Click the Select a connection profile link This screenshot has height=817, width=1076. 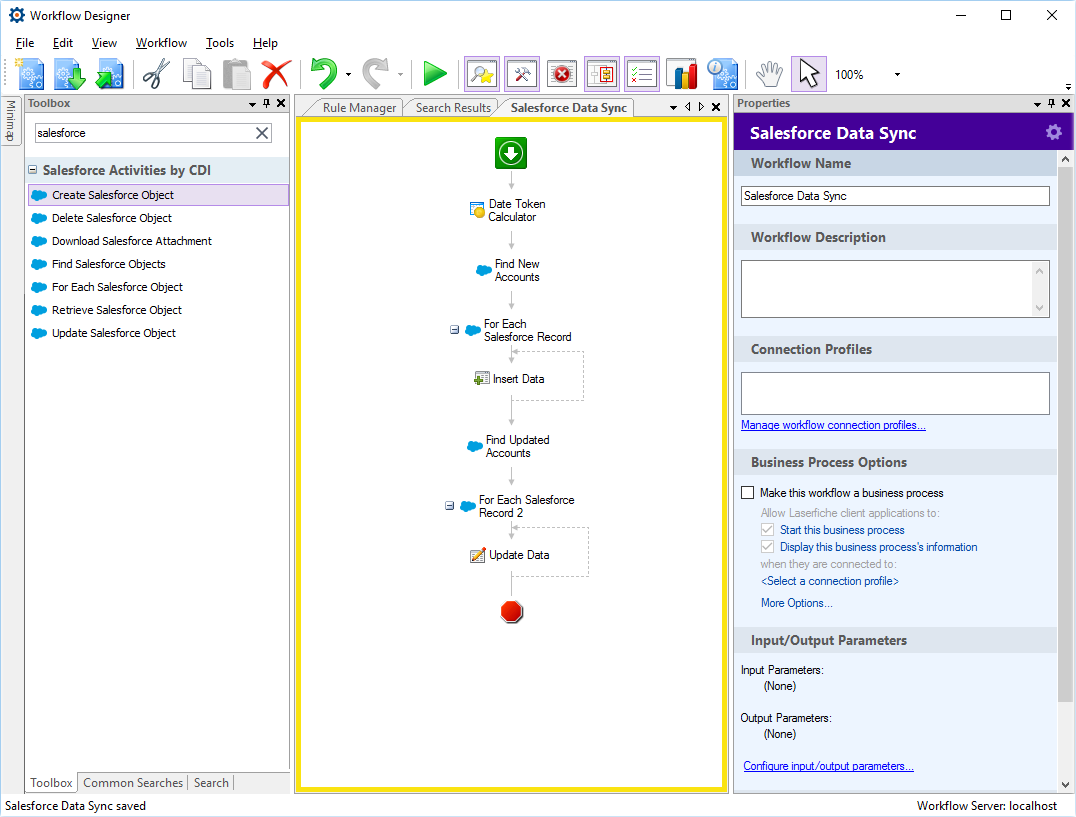(x=830, y=581)
